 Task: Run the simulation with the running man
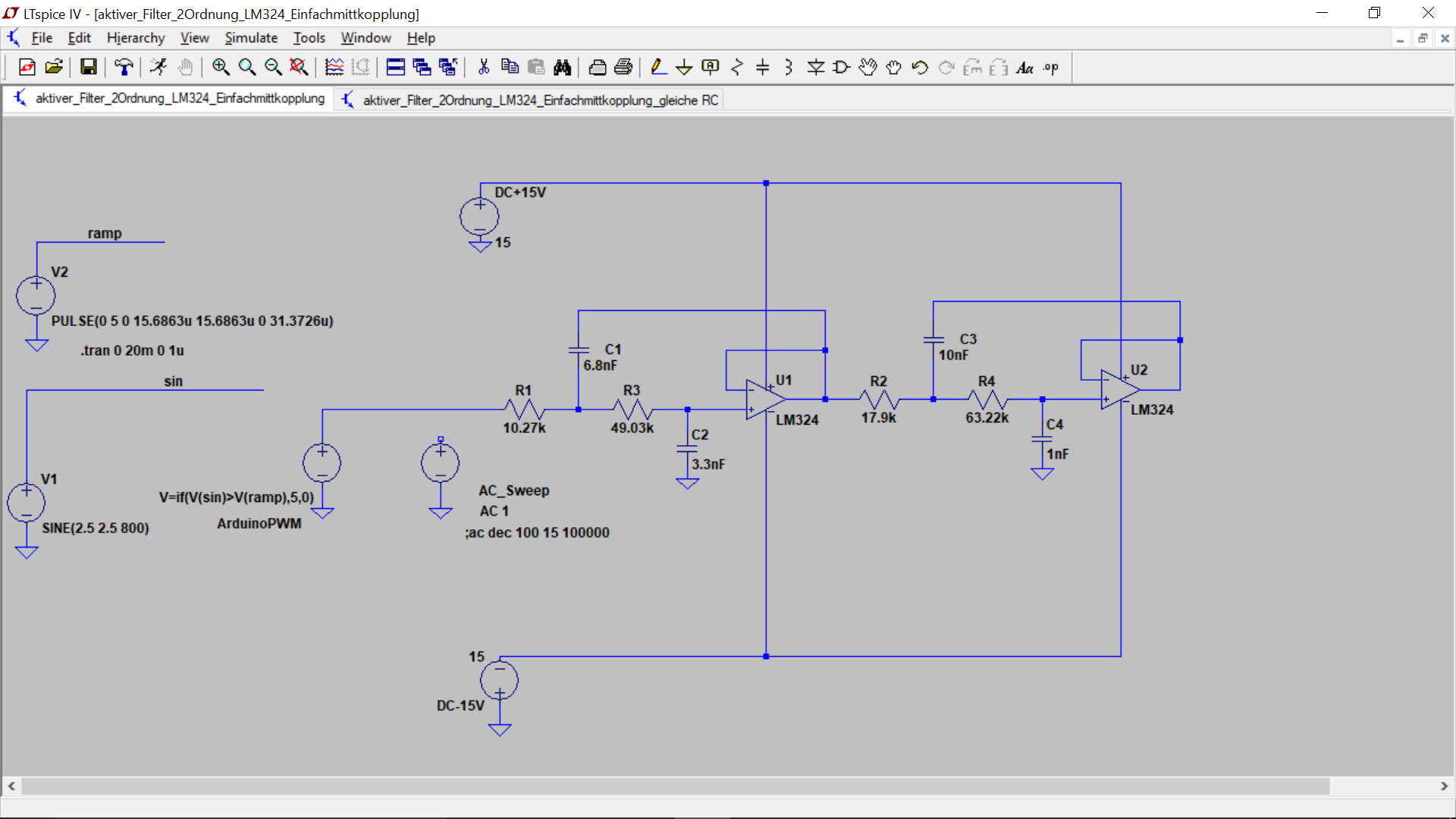[x=158, y=67]
